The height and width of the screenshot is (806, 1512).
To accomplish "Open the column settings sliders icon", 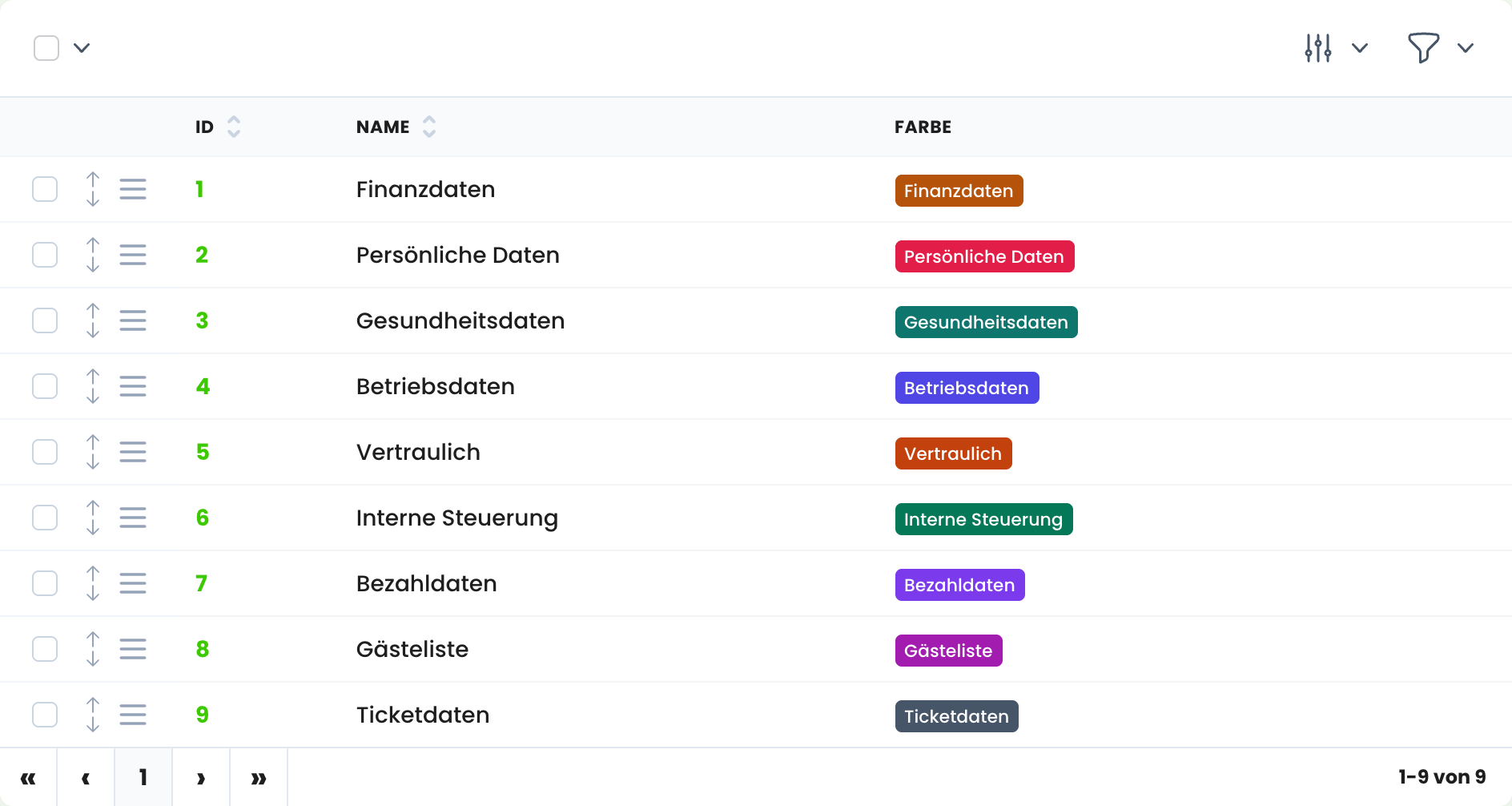I will coord(1318,48).
